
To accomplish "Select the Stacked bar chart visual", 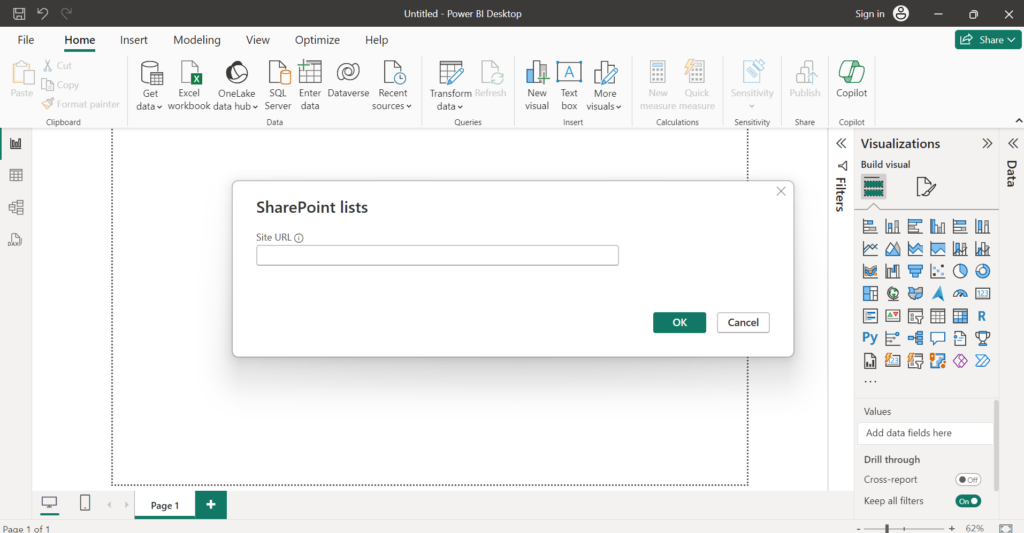I will [870, 227].
